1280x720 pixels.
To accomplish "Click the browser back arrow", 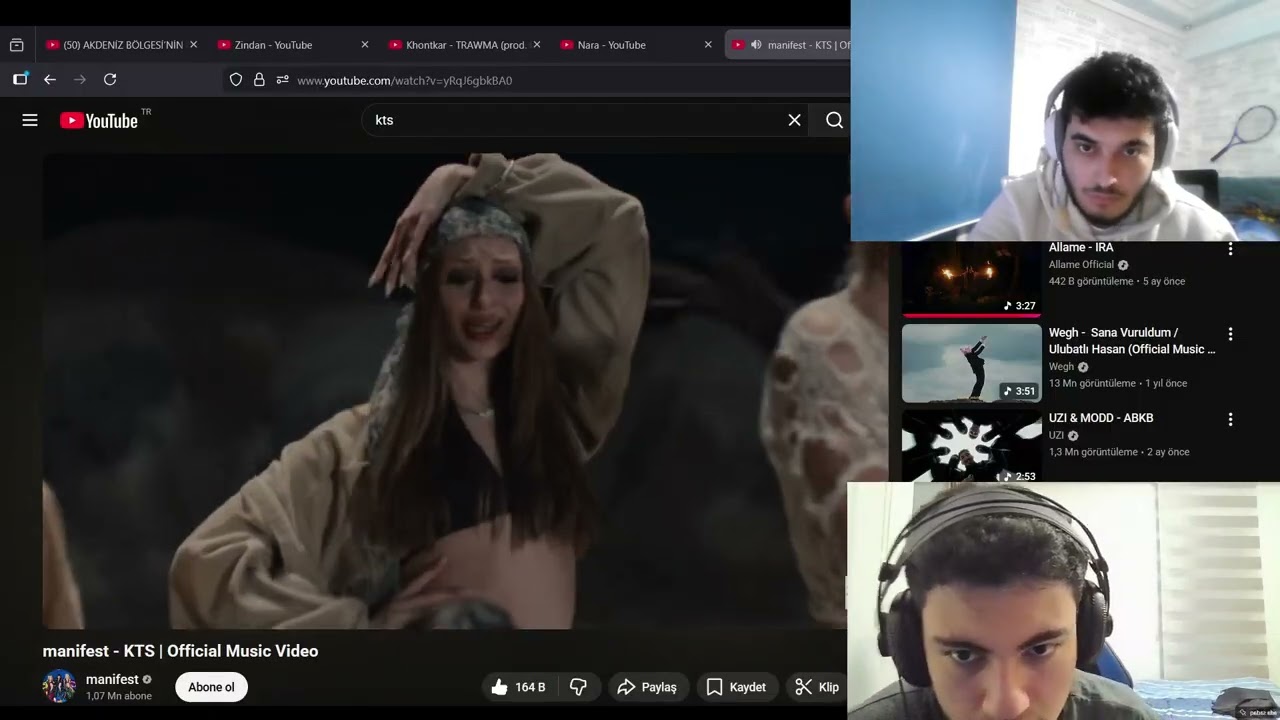I will click(x=50, y=80).
